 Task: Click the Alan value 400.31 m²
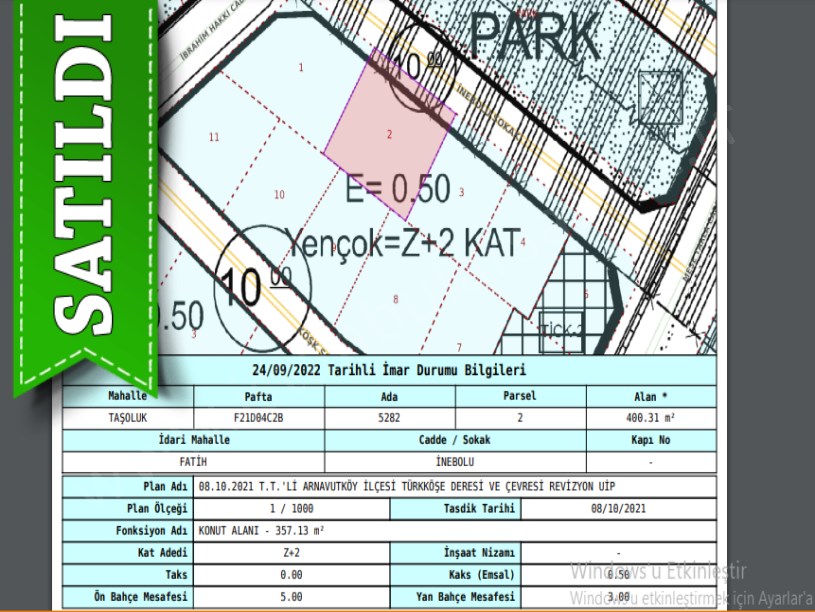tap(651, 418)
